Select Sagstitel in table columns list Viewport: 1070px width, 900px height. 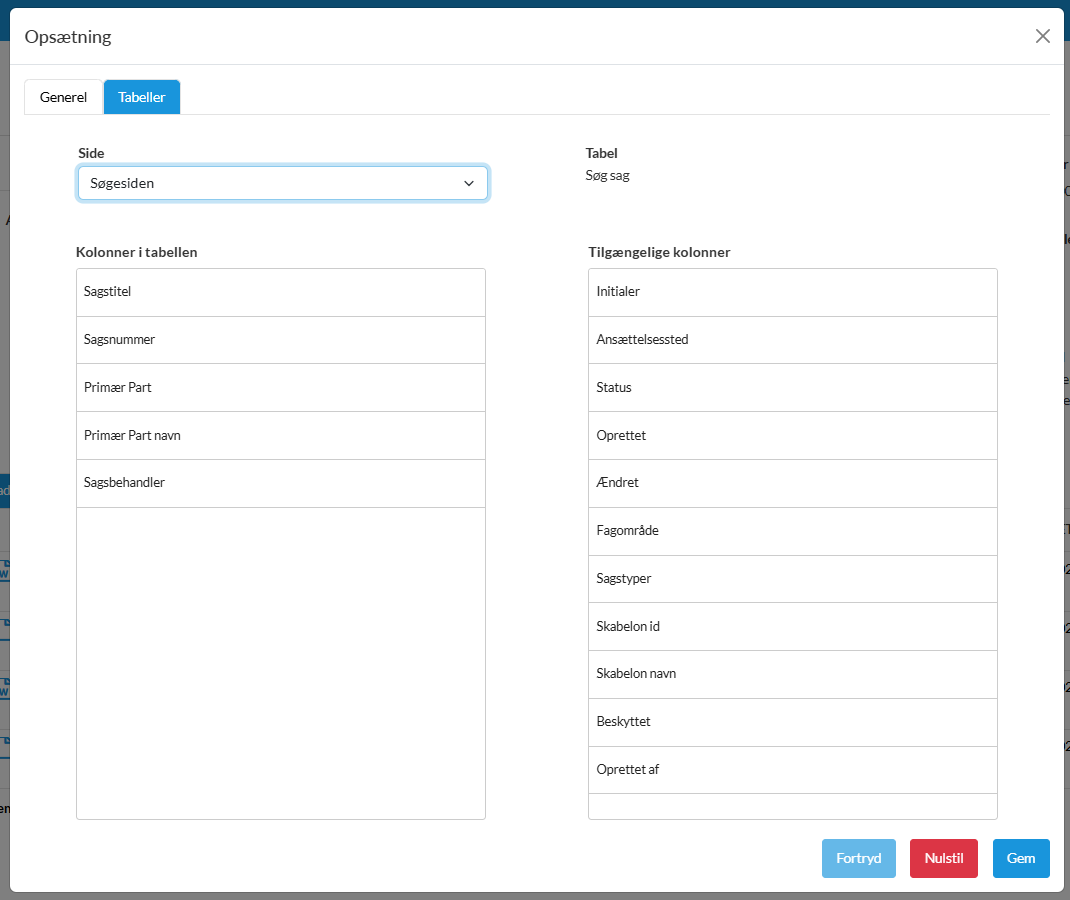pyautogui.click(x=280, y=292)
